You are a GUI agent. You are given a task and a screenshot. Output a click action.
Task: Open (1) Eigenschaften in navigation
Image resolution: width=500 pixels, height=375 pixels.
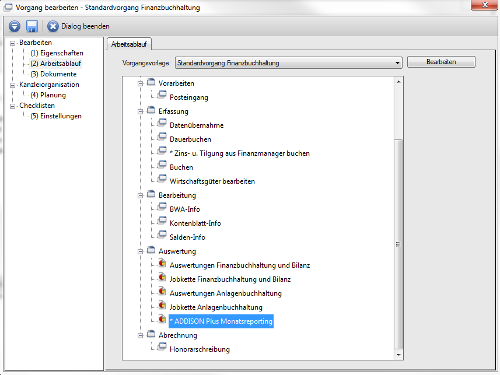pos(57,53)
